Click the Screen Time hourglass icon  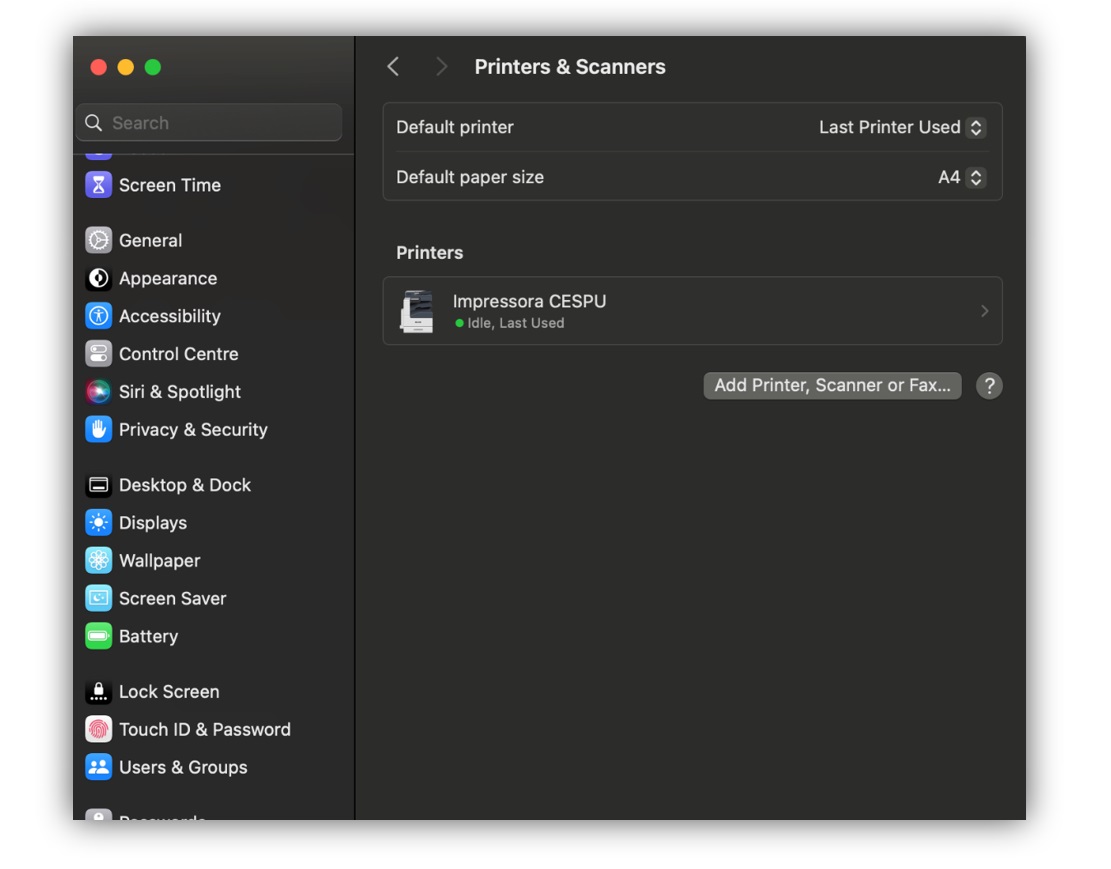(98, 185)
